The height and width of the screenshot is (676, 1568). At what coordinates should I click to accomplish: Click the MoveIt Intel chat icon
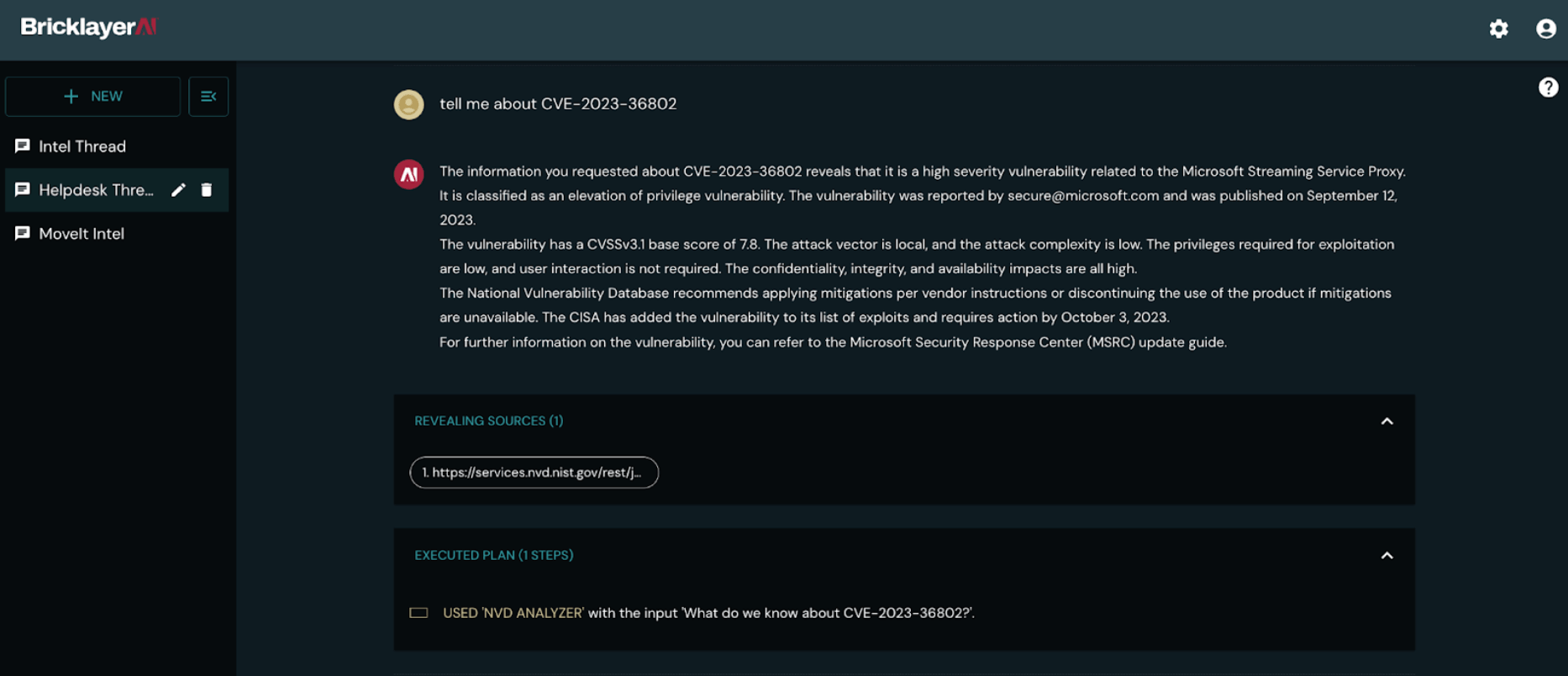pyautogui.click(x=23, y=234)
